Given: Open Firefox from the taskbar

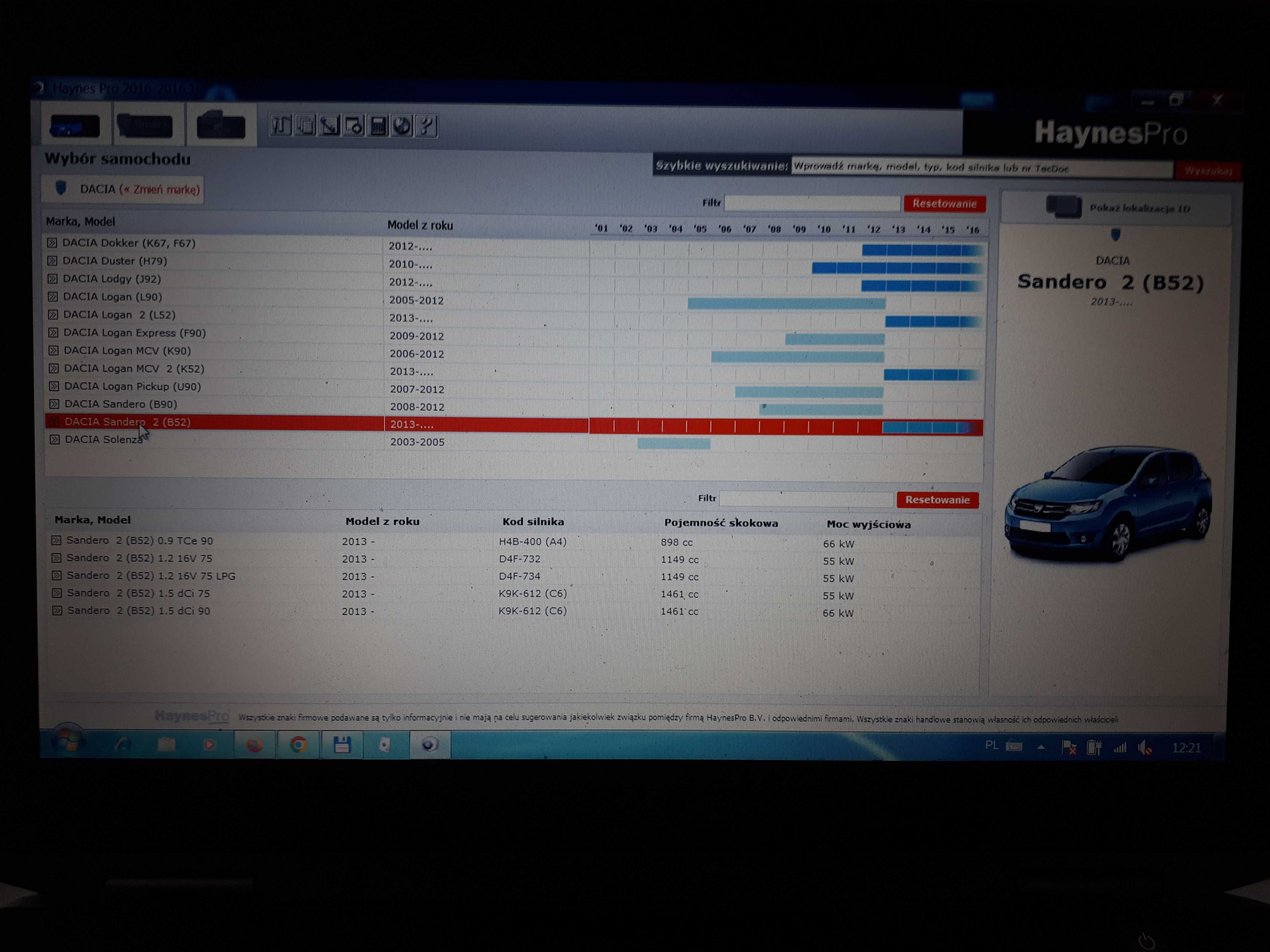Looking at the screenshot, I should [x=255, y=745].
